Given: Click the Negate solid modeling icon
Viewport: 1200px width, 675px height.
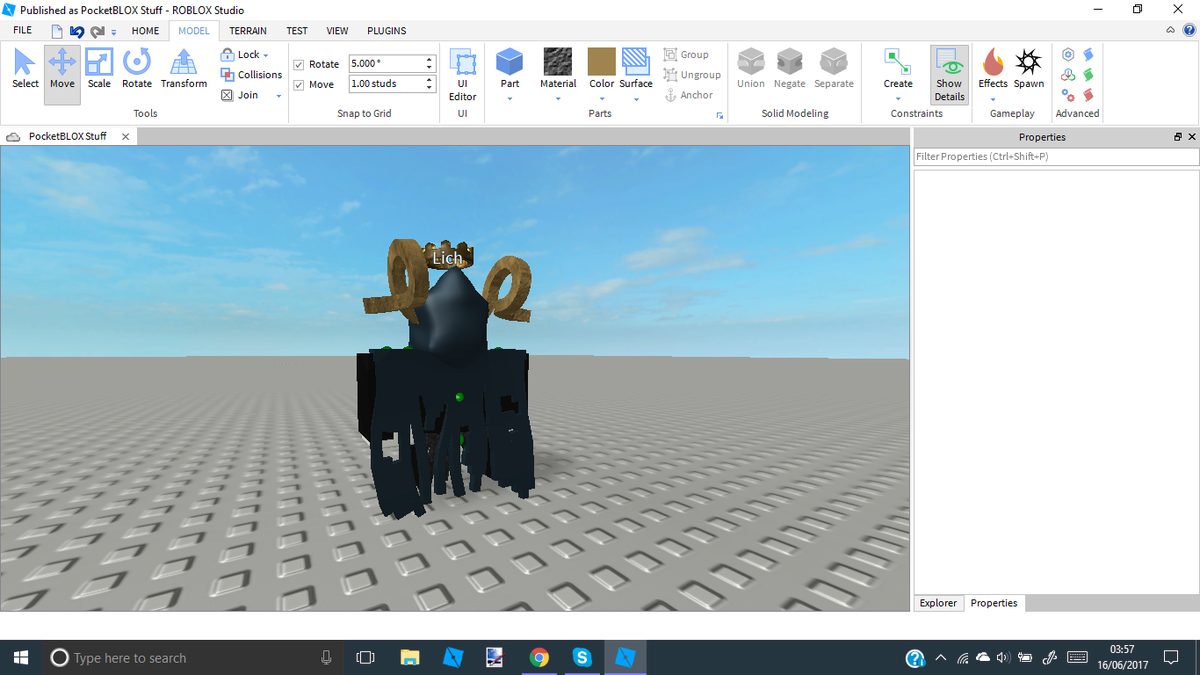Looking at the screenshot, I should [790, 61].
